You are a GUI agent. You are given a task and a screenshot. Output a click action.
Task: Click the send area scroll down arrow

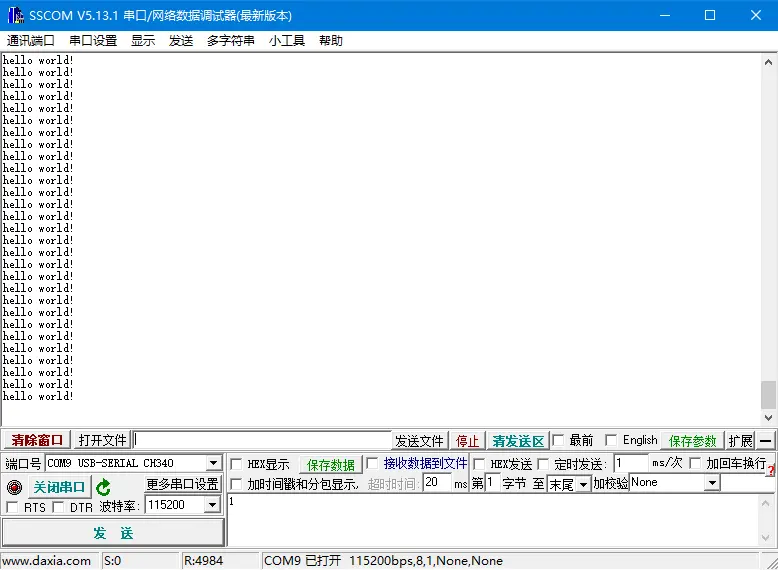pos(766,538)
